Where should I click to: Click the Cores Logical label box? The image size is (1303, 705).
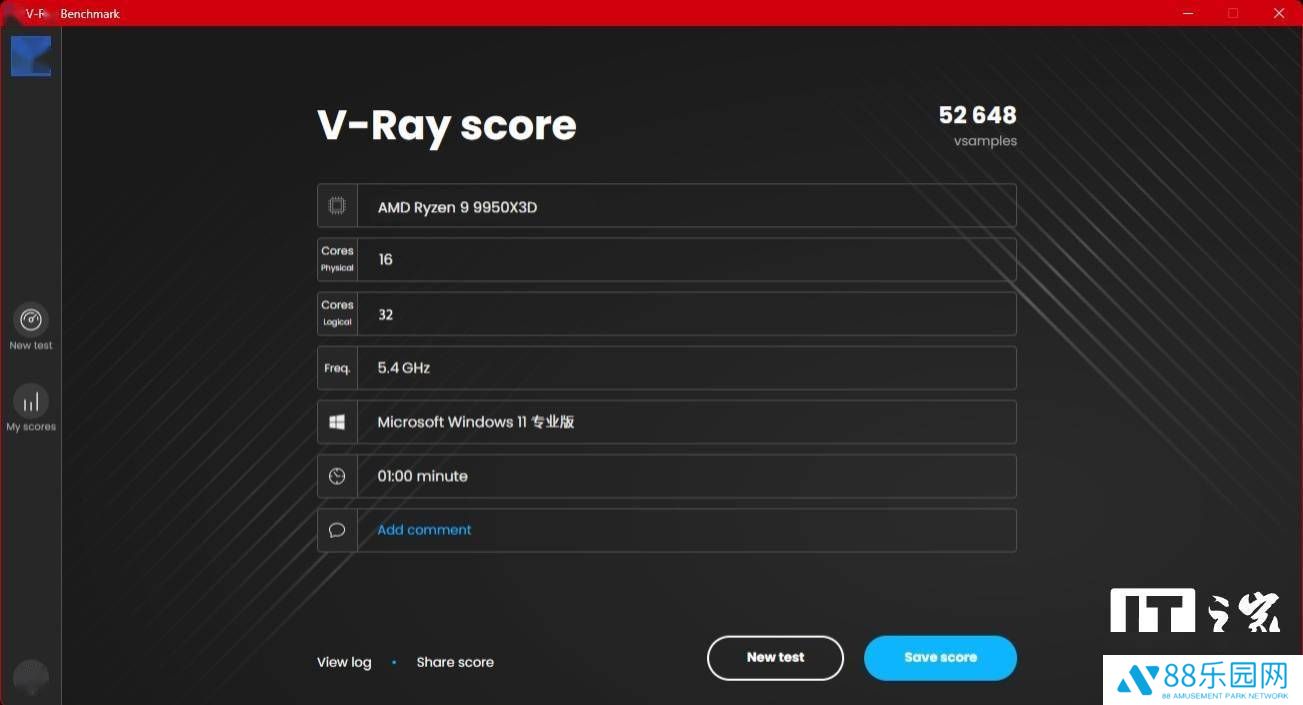click(x=337, y=314)
